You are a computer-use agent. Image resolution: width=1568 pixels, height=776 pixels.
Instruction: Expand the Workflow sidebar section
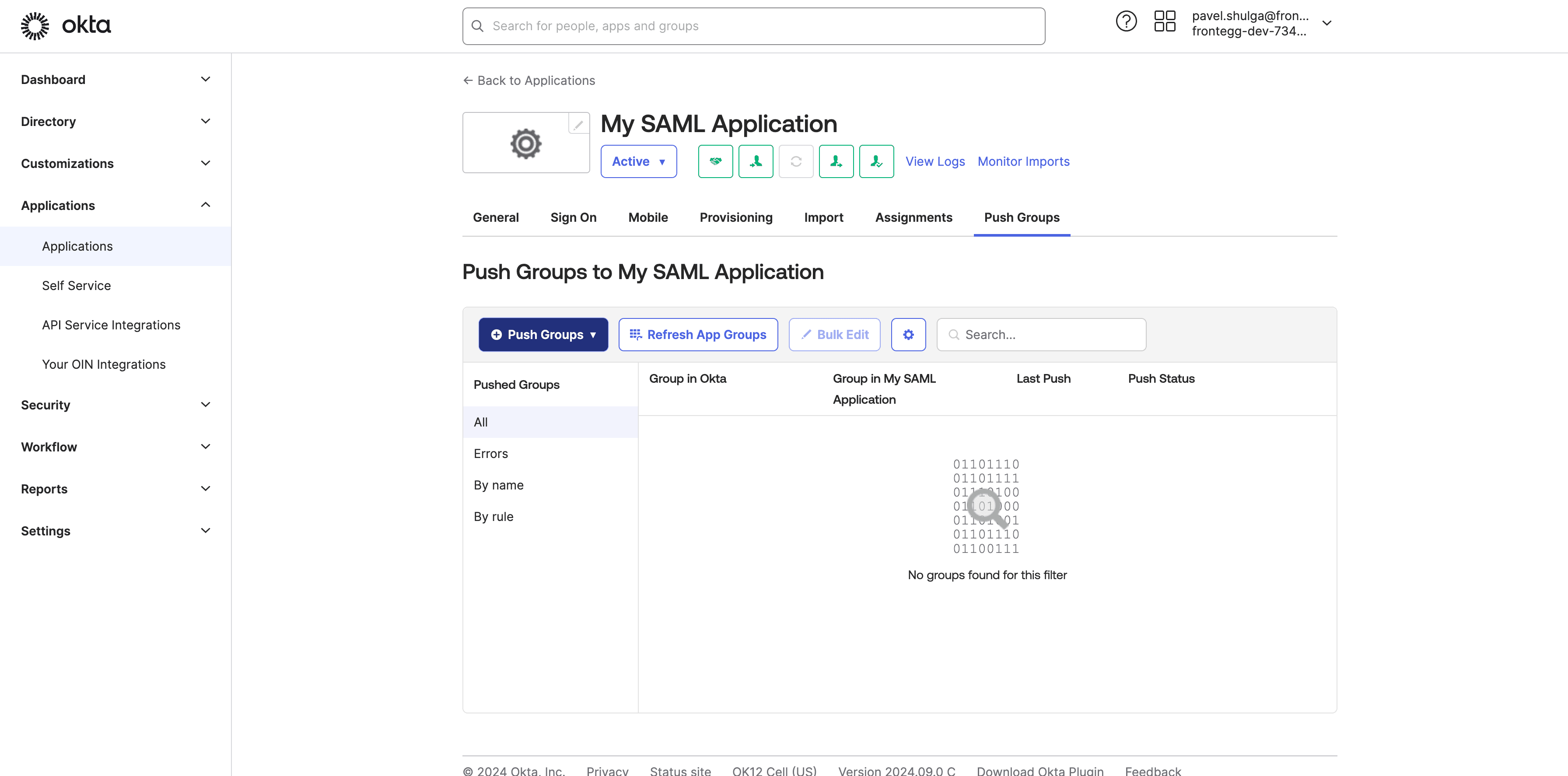coord(115,447)
